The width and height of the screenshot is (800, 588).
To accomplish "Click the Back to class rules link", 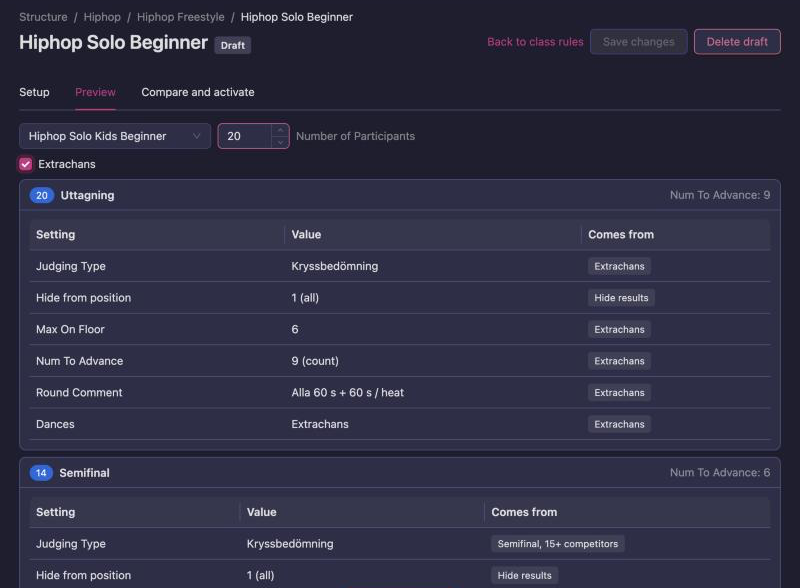I will (535, 42).
